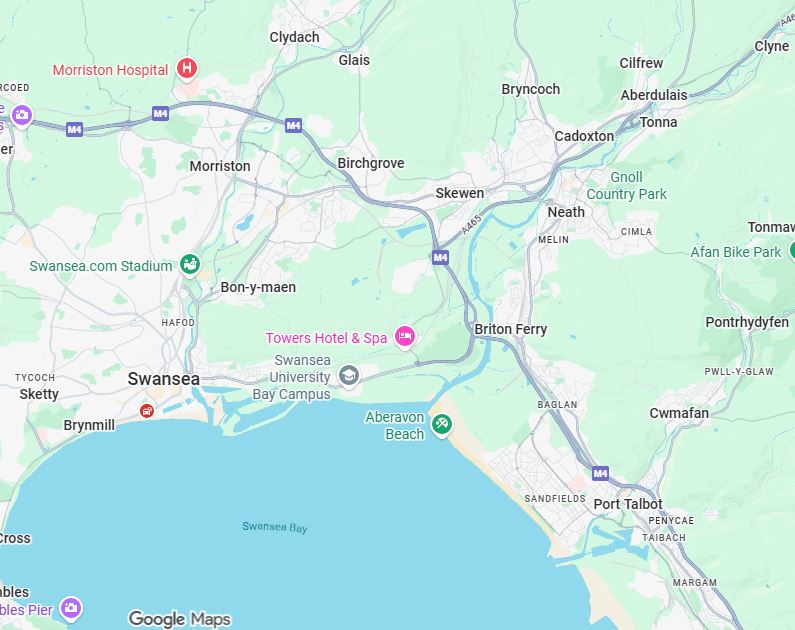Image resolution: width=795 pixels, height=630 pixels.
Task: Select the Morriston town label
Action: coord(220,166)
